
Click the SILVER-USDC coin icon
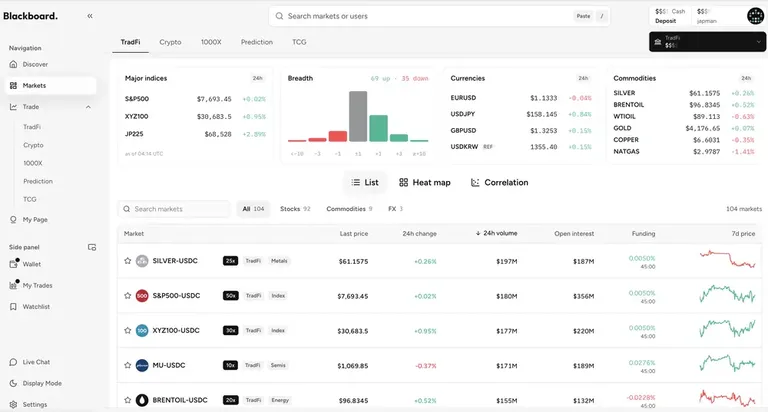[x=142, y=261]
